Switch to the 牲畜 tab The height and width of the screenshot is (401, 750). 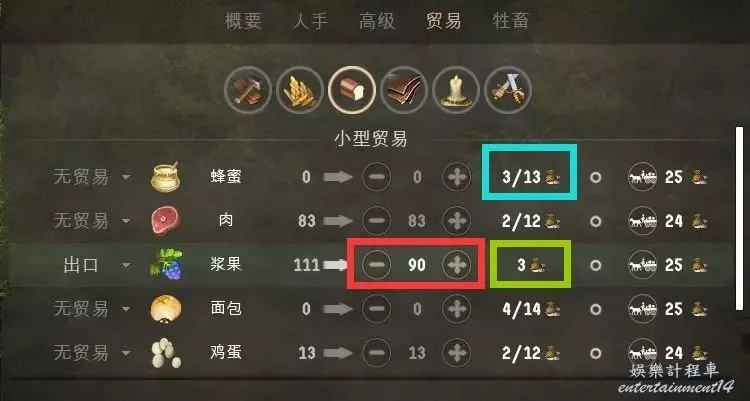510,21
